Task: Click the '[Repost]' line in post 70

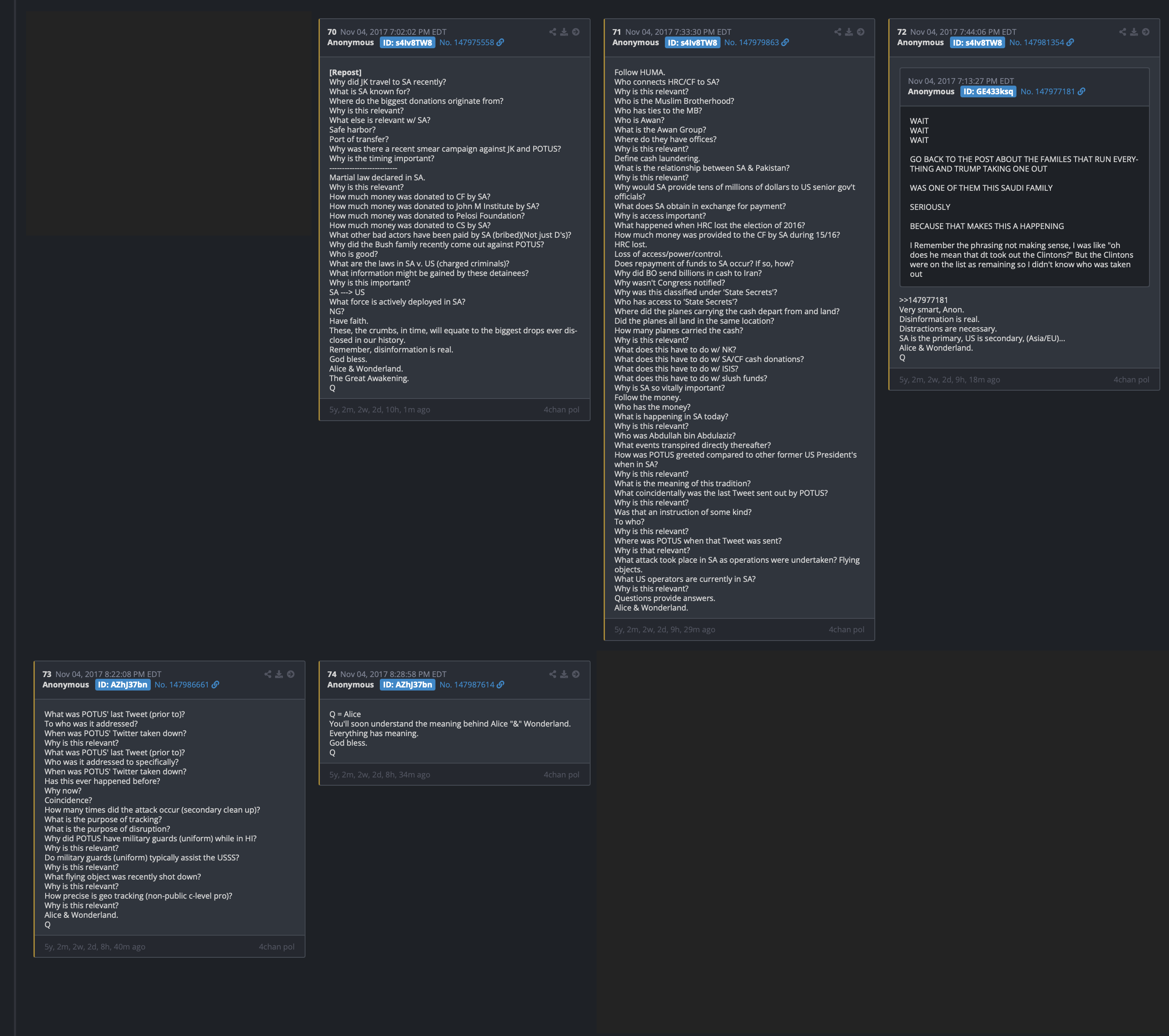Action: [x=345, y=72]
